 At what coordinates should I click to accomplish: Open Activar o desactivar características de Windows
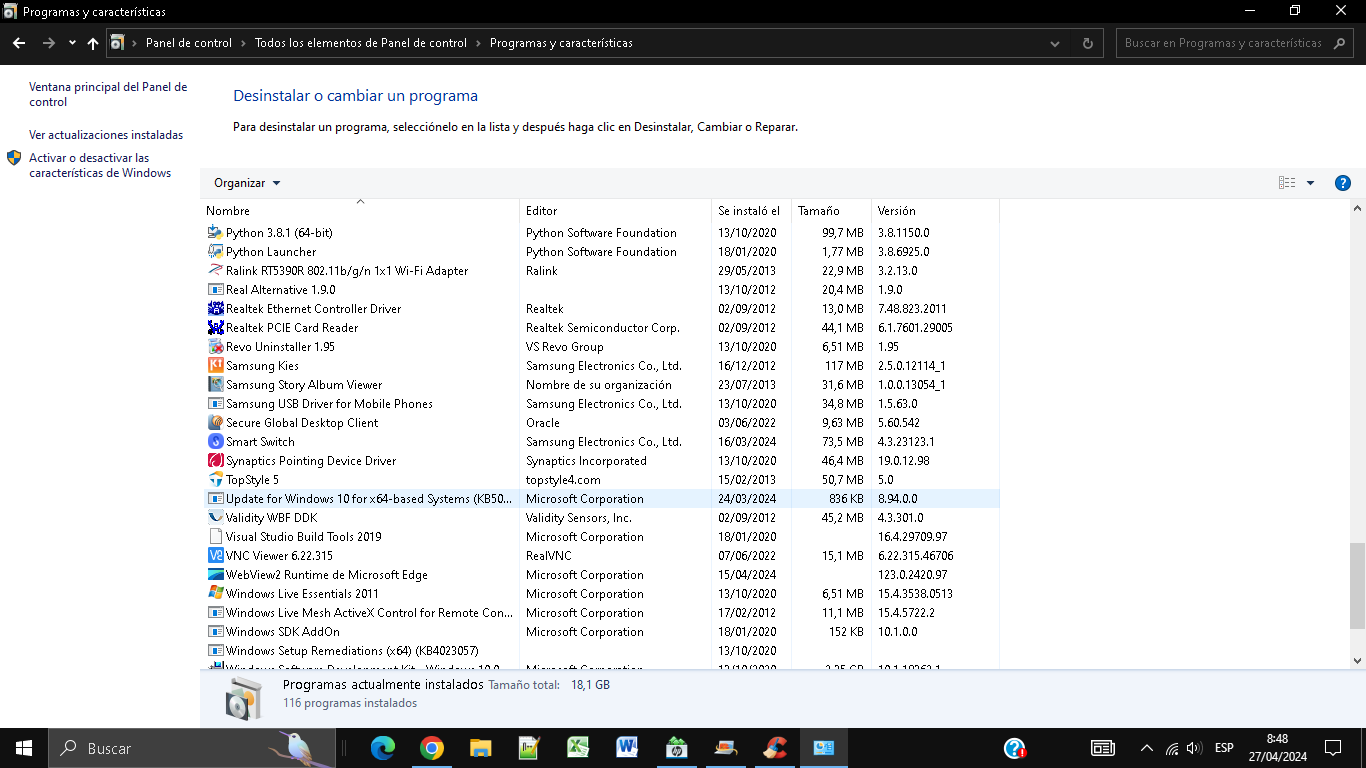coord(100,165)
